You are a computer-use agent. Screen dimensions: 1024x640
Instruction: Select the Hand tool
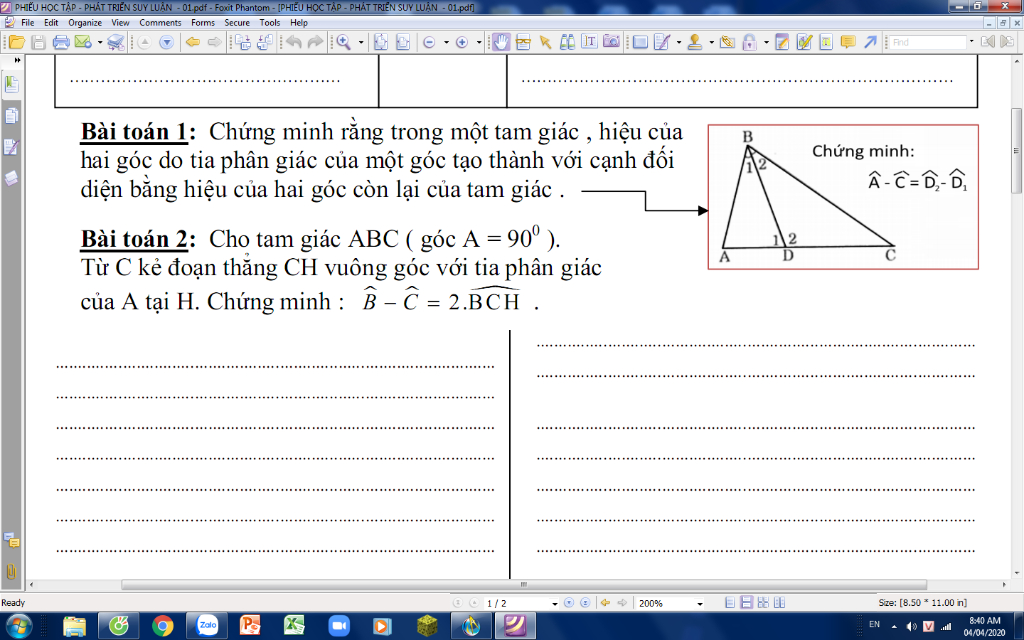click(x=501, y=42)
